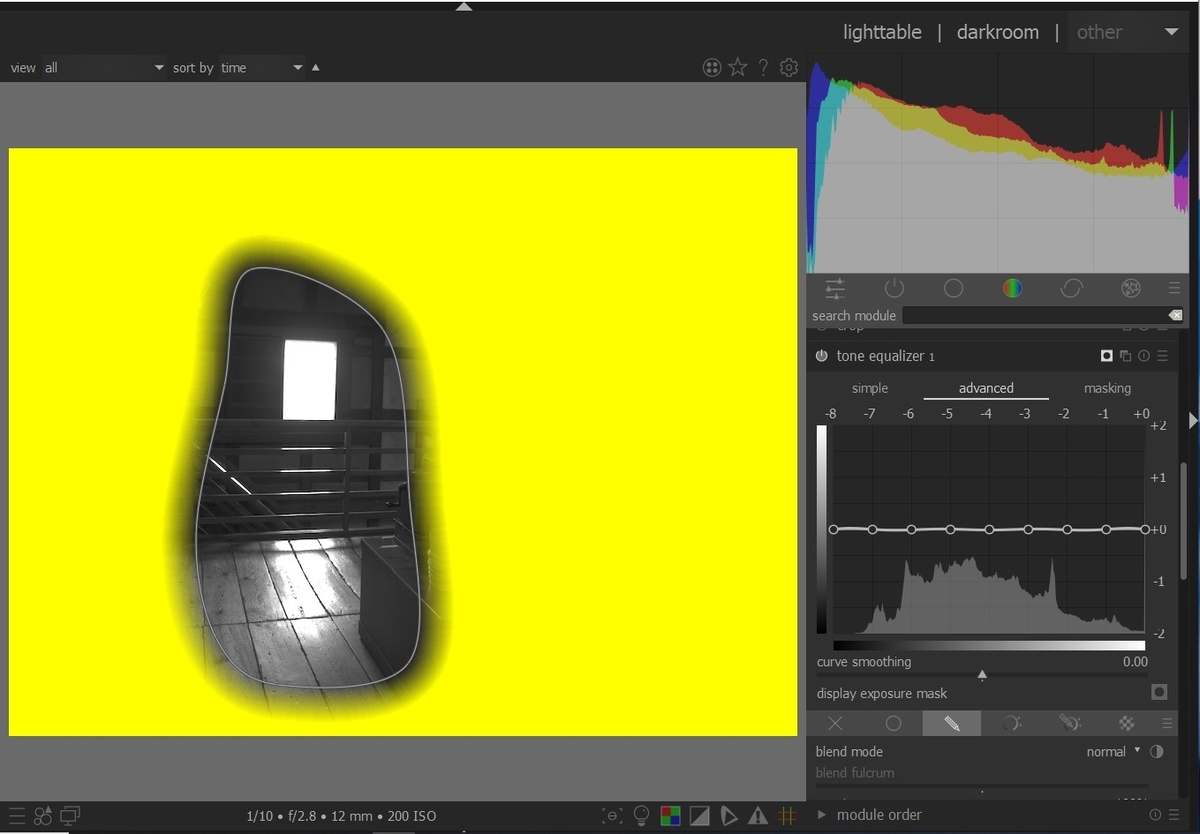Viewport: 1200px width, 834px height.
Task: Select the color modules group icon
Action: click(1012, 288)
